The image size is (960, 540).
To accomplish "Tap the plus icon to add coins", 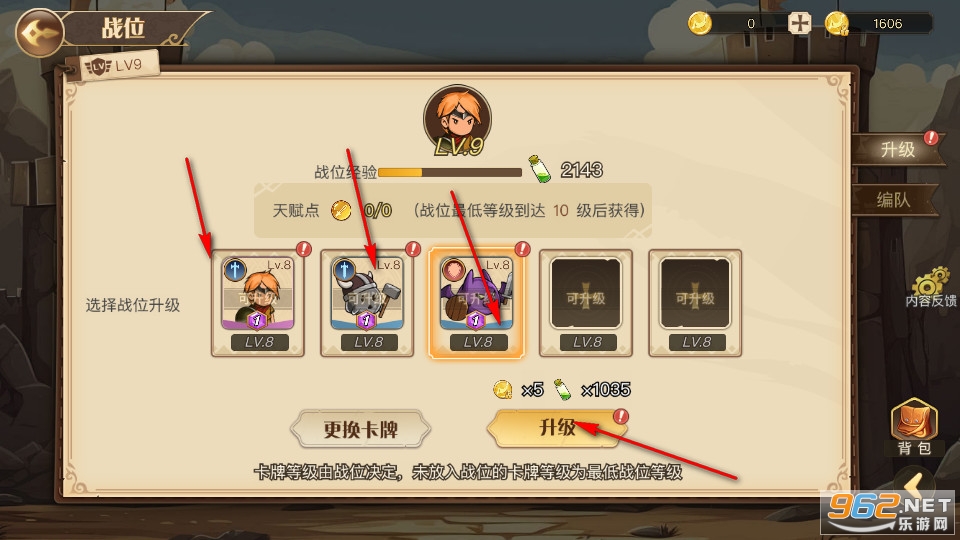I will pyautogui.click(x=799, y=24).
